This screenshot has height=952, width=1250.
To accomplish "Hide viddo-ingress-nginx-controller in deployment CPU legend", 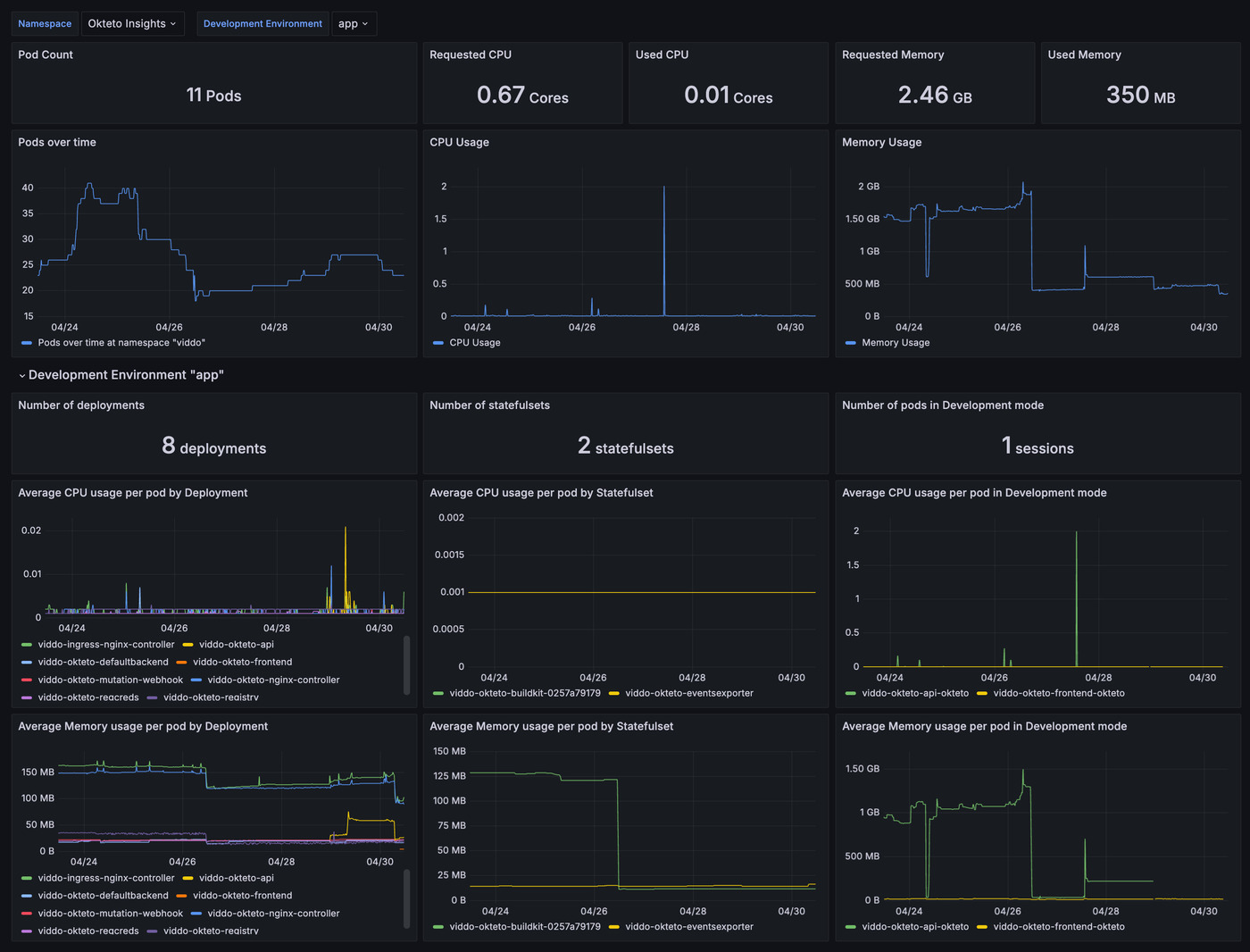I will [106, 644].
